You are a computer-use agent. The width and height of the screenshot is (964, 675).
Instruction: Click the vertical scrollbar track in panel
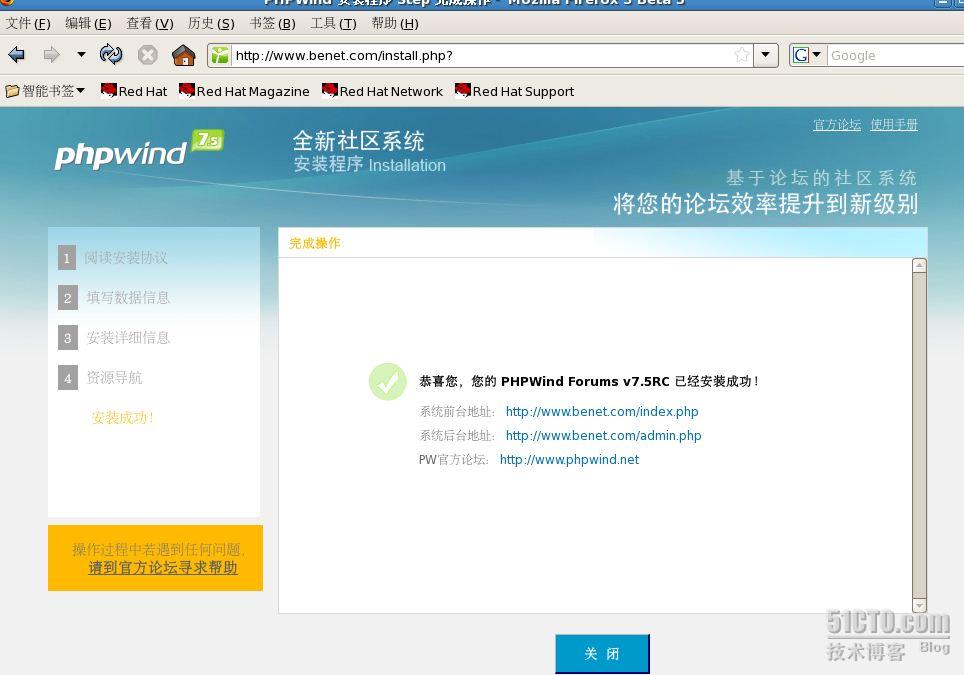(919, 435)
